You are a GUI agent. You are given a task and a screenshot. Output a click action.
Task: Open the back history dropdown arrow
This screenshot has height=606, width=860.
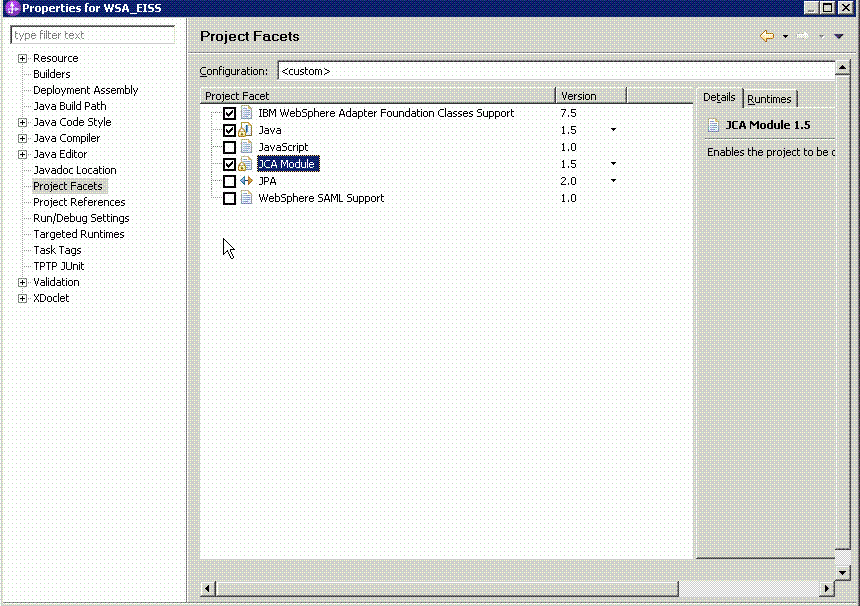785,37
